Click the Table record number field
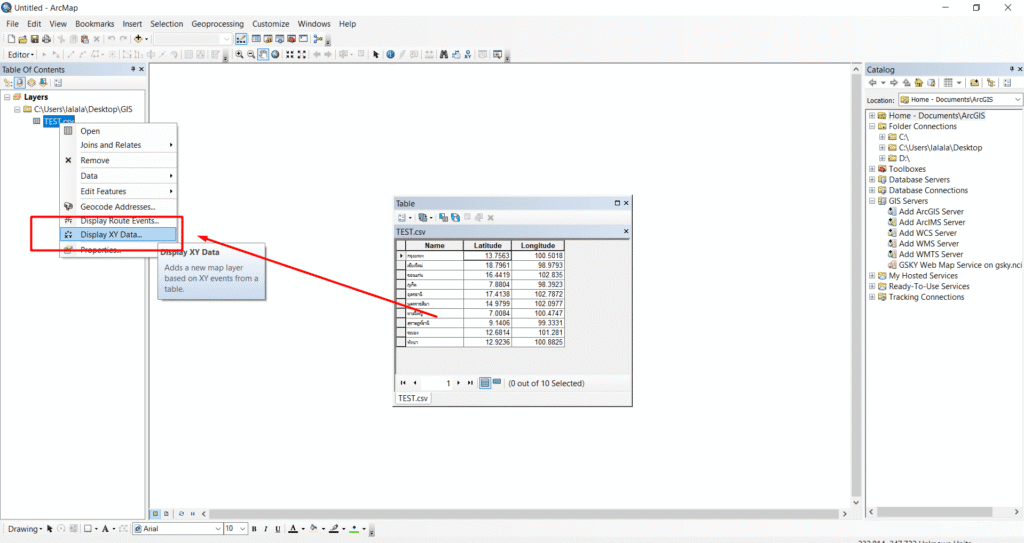The image size is (1024, 543). click(x=436, y=383)
